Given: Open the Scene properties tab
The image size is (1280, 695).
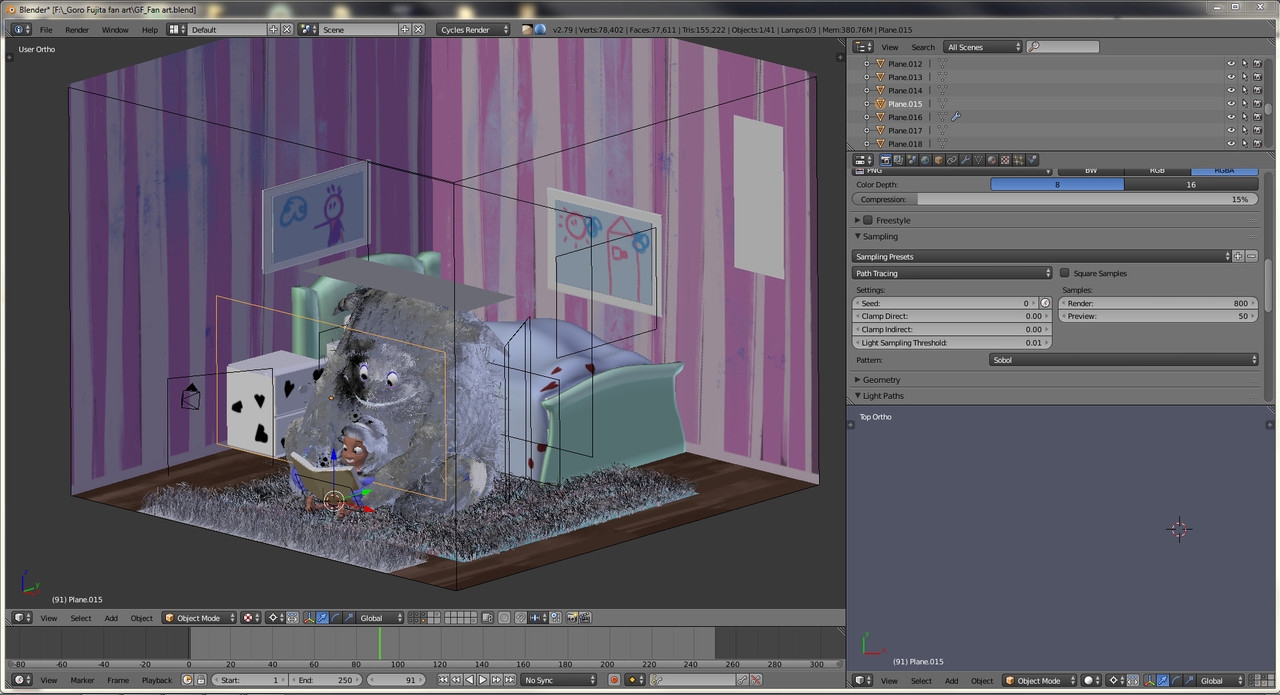Looking at the screenshot, I should tap(912, 160).
